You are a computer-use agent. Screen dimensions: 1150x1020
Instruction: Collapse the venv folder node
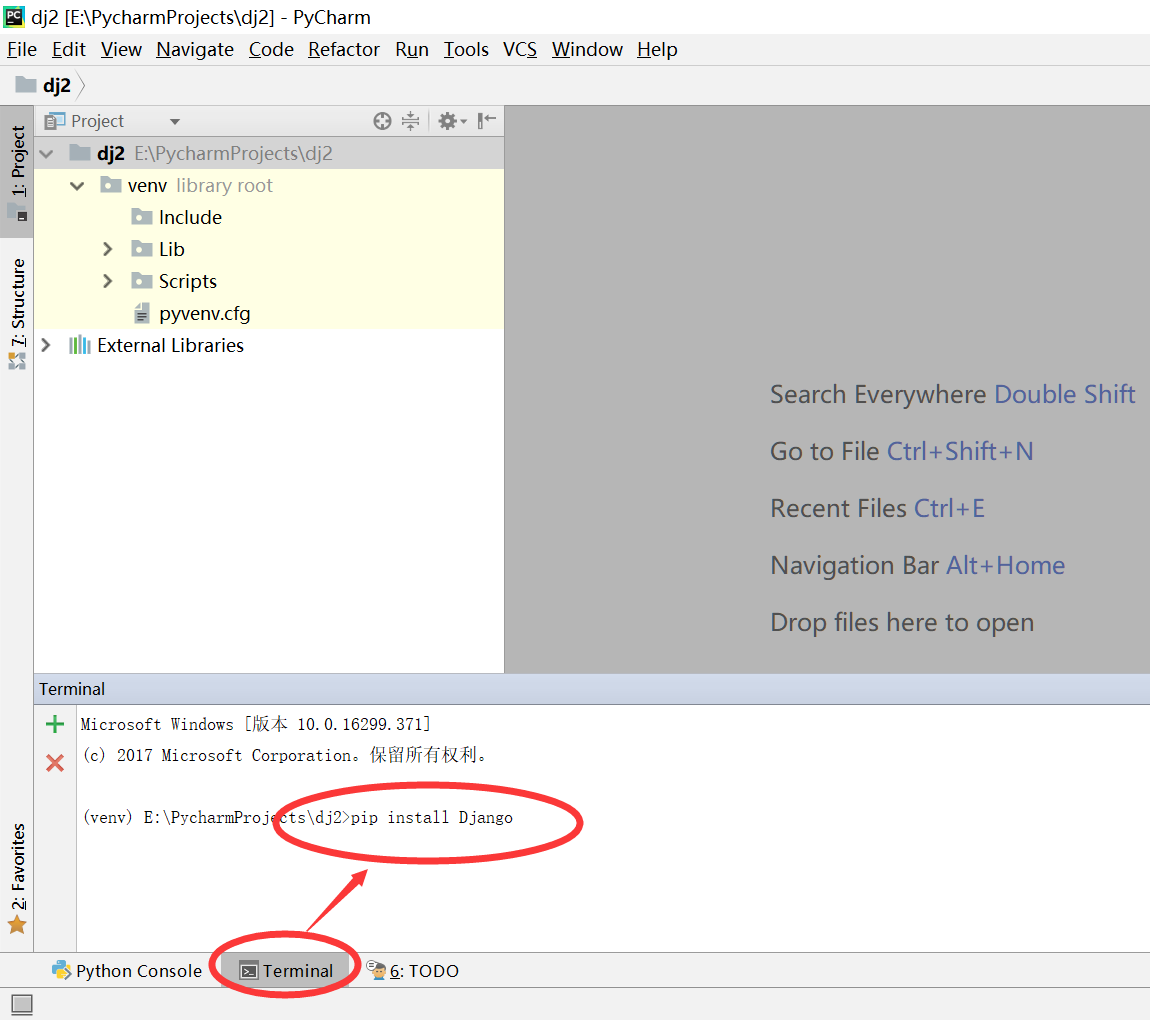click(x=78, y=186)
